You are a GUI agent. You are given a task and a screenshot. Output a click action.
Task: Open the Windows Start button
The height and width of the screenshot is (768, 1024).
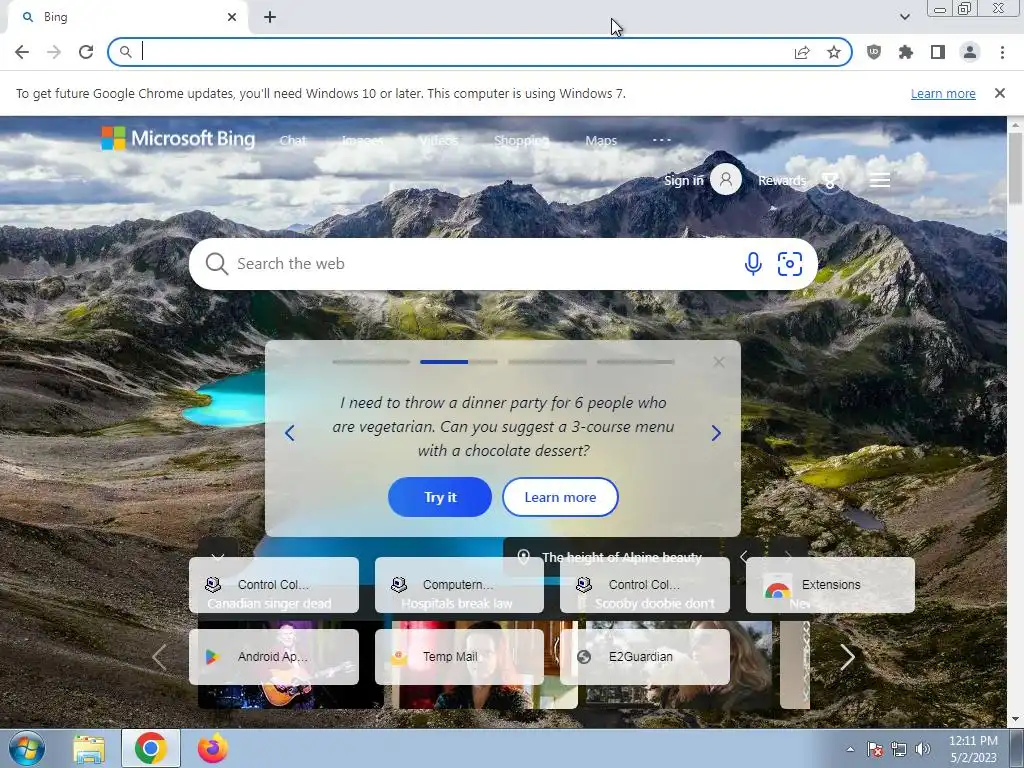(x=27, y=748)
